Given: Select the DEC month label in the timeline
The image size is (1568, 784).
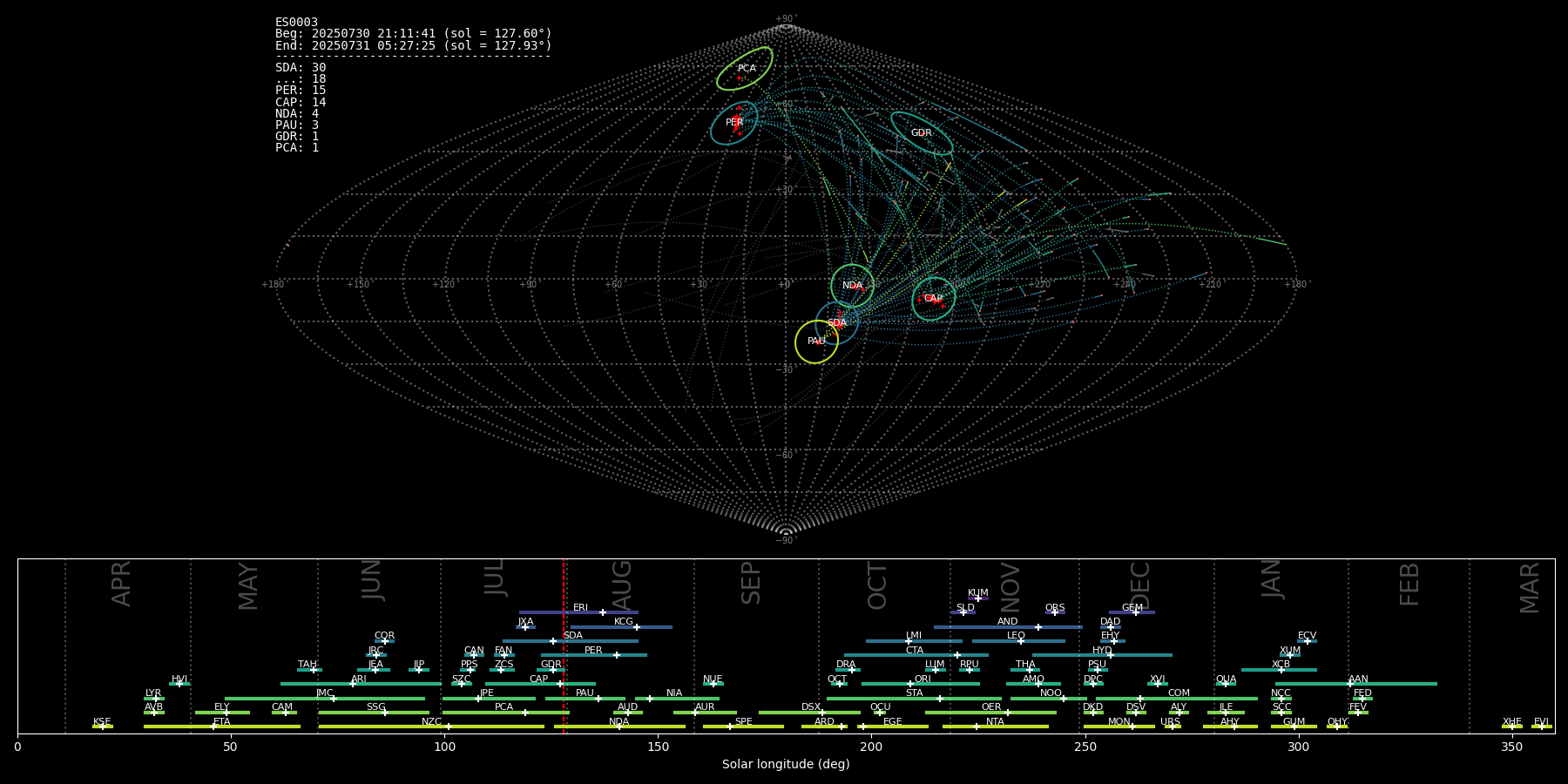Looking at the screenshot, I should pos(1140,585).
